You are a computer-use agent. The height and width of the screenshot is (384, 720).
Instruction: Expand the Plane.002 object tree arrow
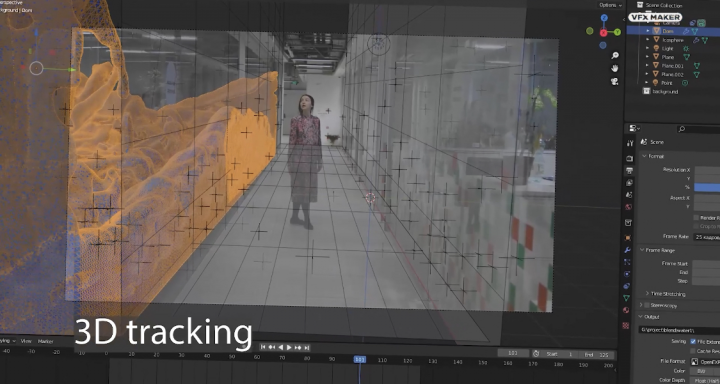point(648,74)
